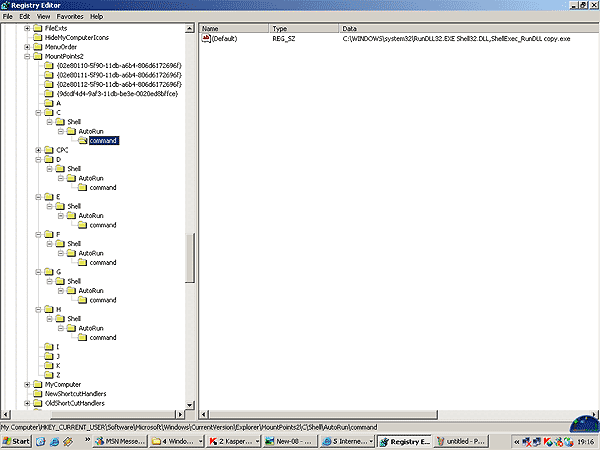Click the tree pane scroll up arrow
The image size is (600, 450).
click(190, 28)
